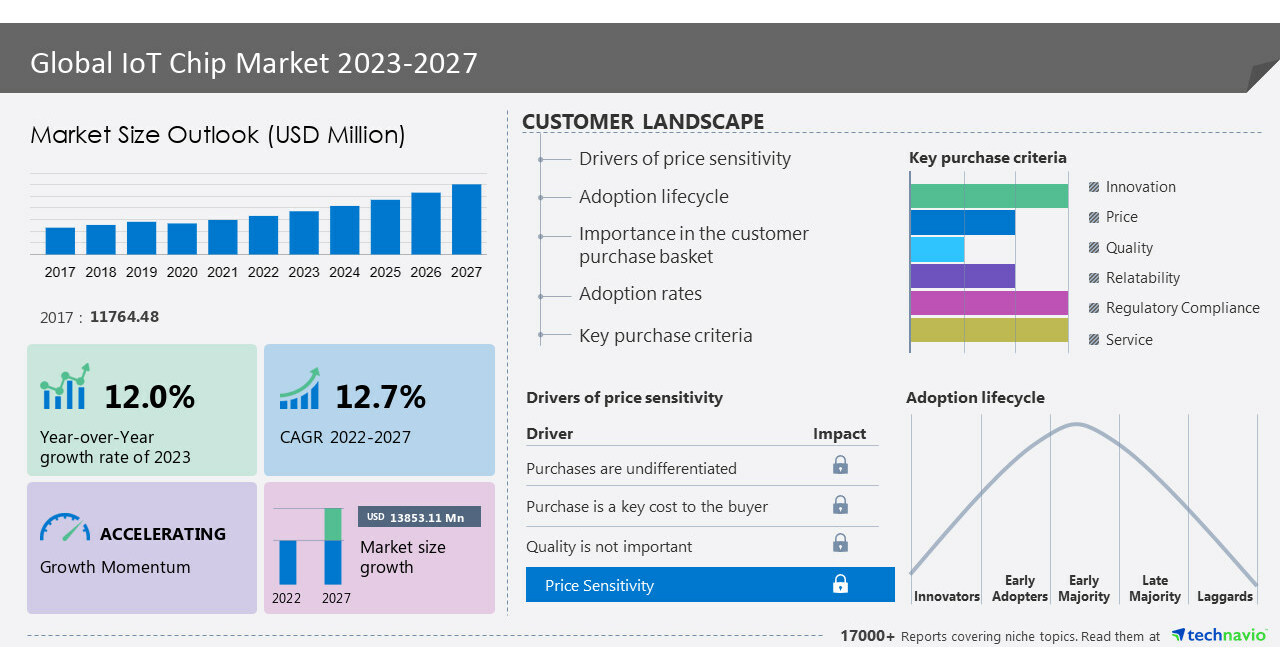The height and width of the screenshot is (670, 1280).
Task: Click the lock icon beside 'Purchases are undifferentiated'
Action: pyautogui.click(x=840, y=465)
